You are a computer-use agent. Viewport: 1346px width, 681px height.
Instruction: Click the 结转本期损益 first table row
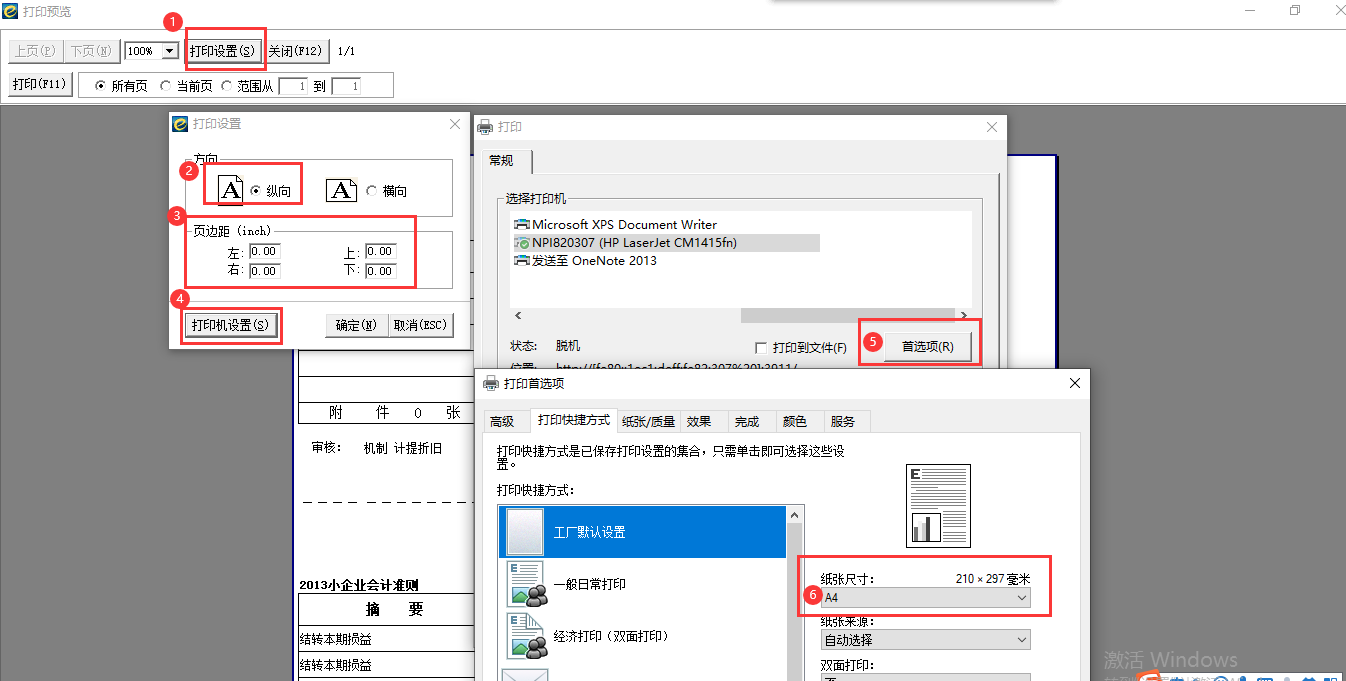click(x=386, y=639)
